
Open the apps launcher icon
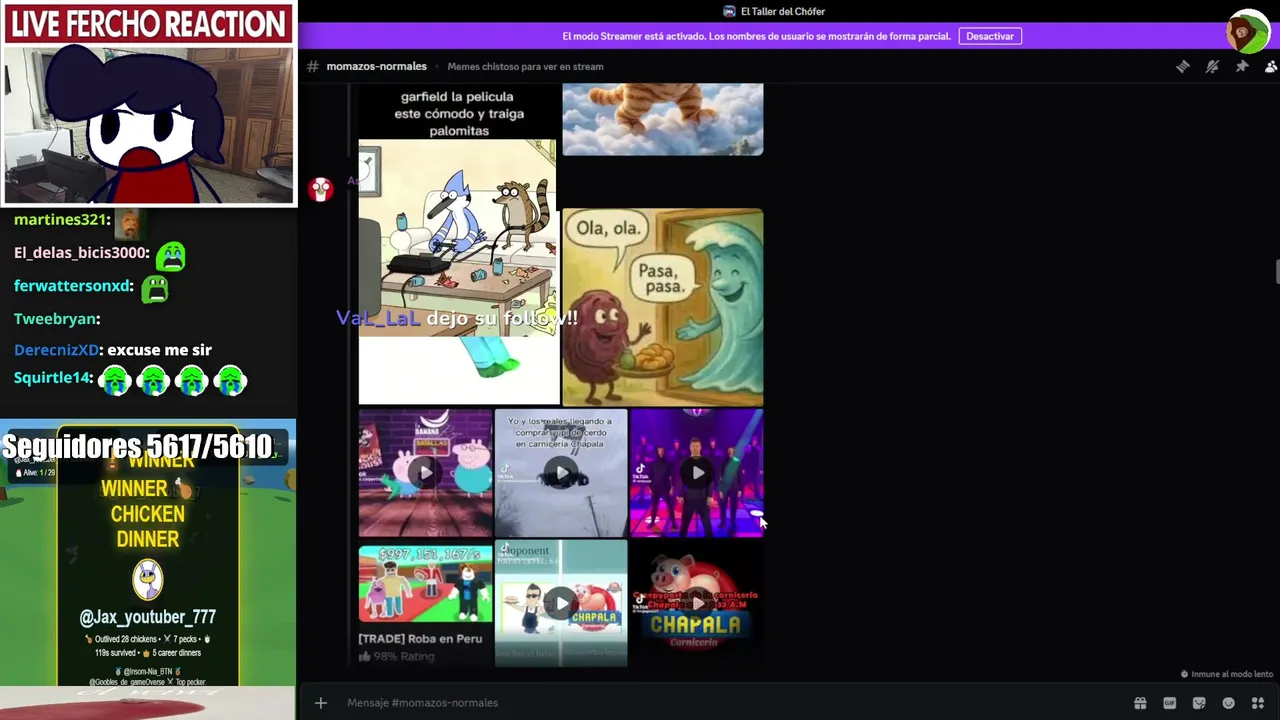coord(1258,703)
